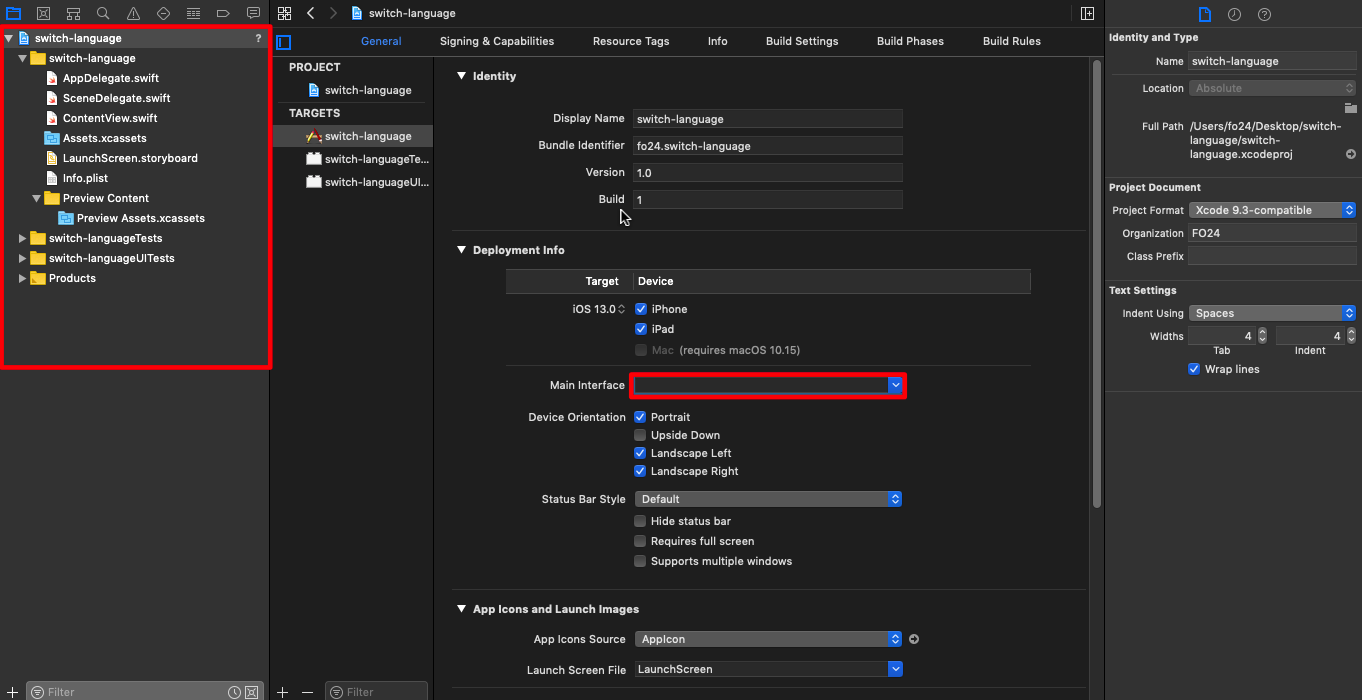Collapse the Deployment Info section
1362x700 pixels.
click(x=461, y=250)
